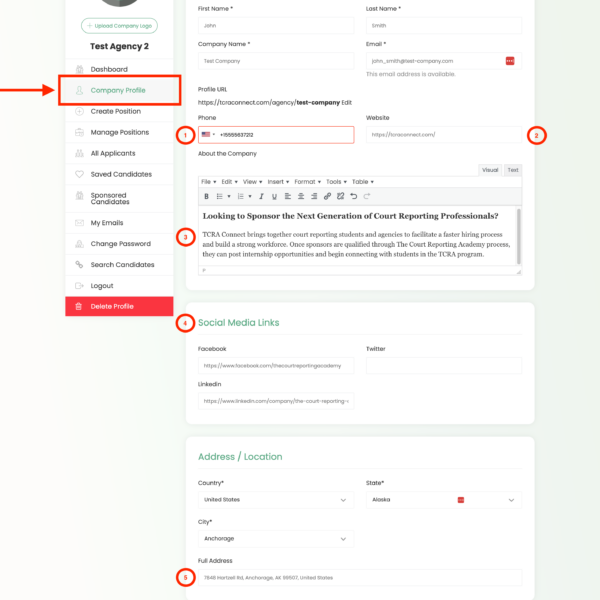Go to Manage Positions page
This screenshot has width=600, height=600.
click(x=119, y=132)
